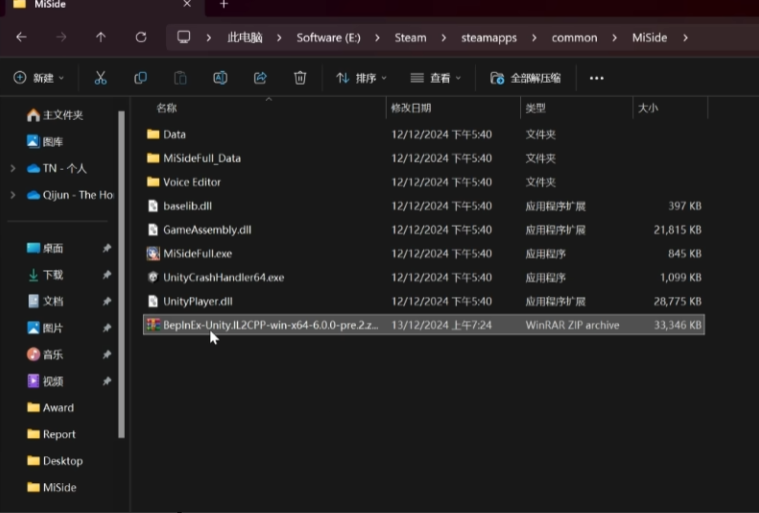Viewport: 759px width, 513px height.
Task: Click the monitor icon in address bar
Action: tap(183, 37)
